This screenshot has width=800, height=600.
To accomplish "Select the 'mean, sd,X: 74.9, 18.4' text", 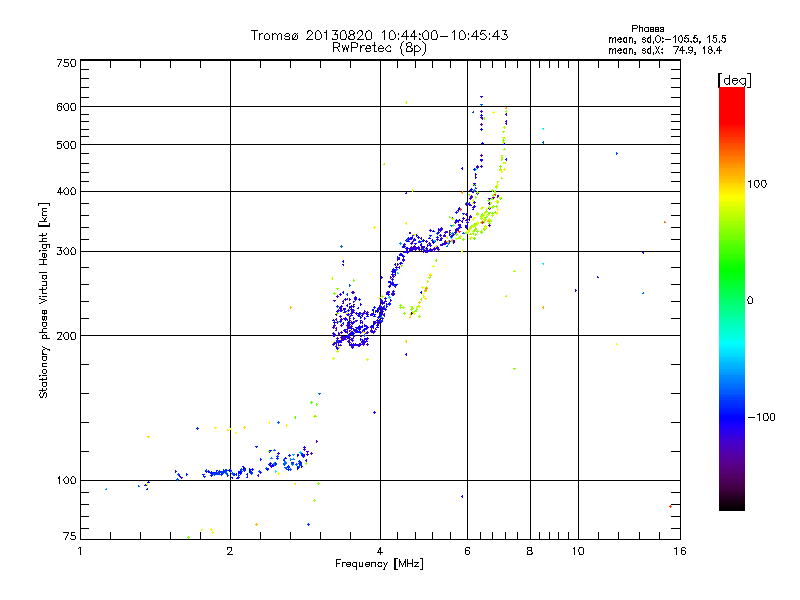I will (x=665, y=51).
